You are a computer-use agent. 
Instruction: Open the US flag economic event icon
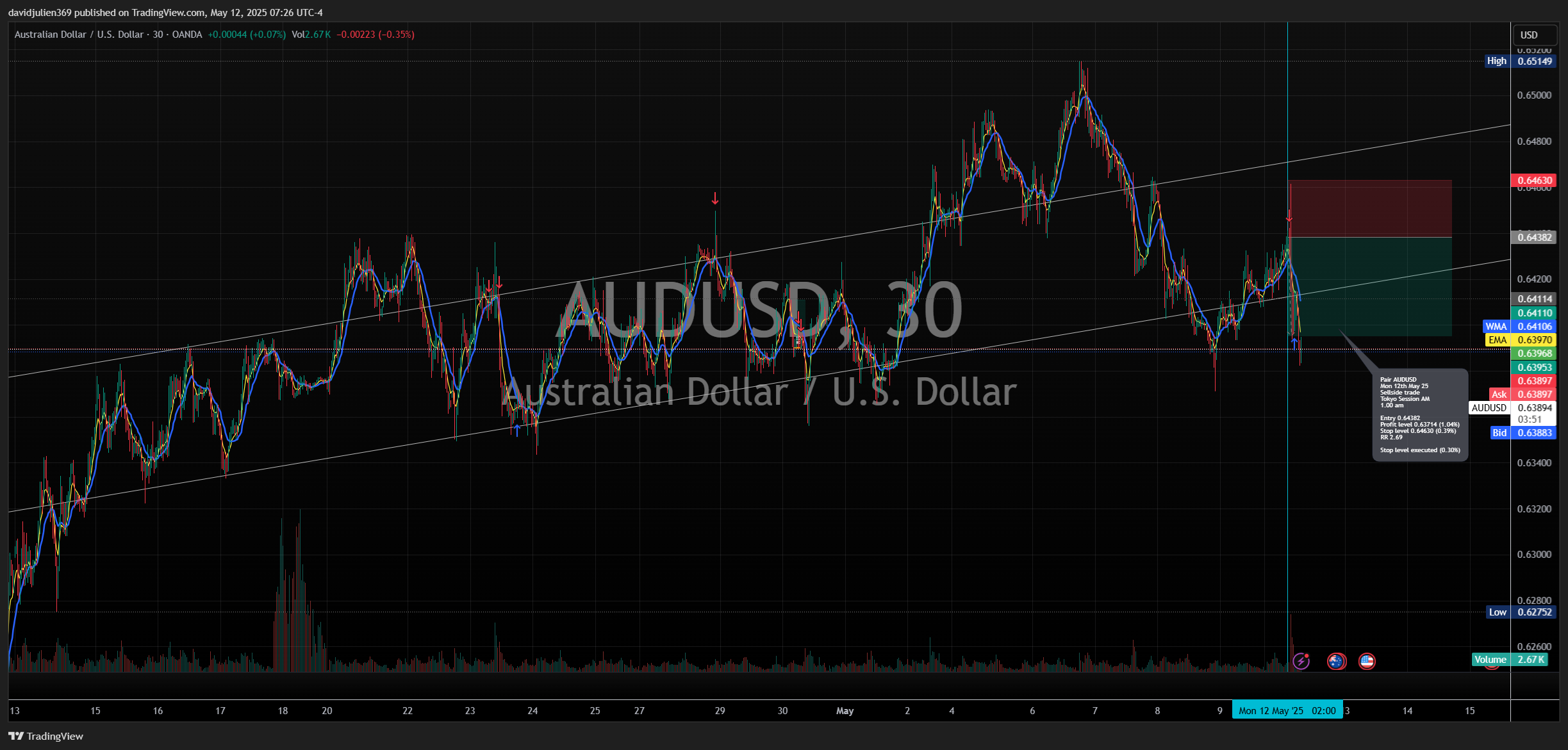click(1367, 661)
